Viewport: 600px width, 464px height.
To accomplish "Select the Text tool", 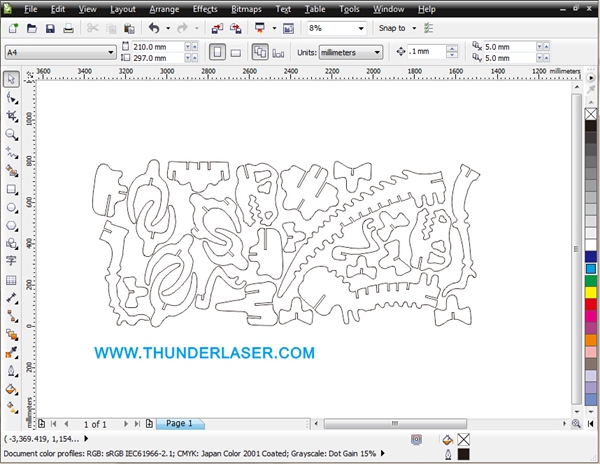I will [x=11, y=261].
